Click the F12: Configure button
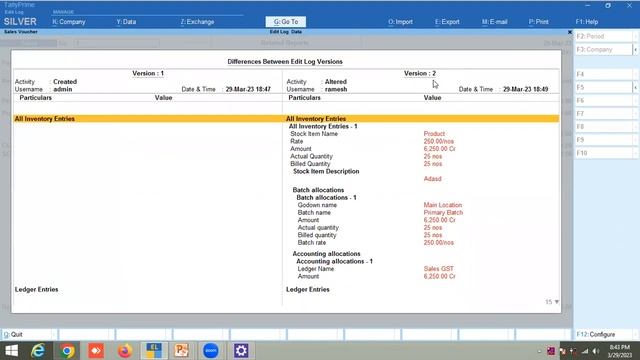The width and height of the screenshot is (640, 360). [604, 334]
